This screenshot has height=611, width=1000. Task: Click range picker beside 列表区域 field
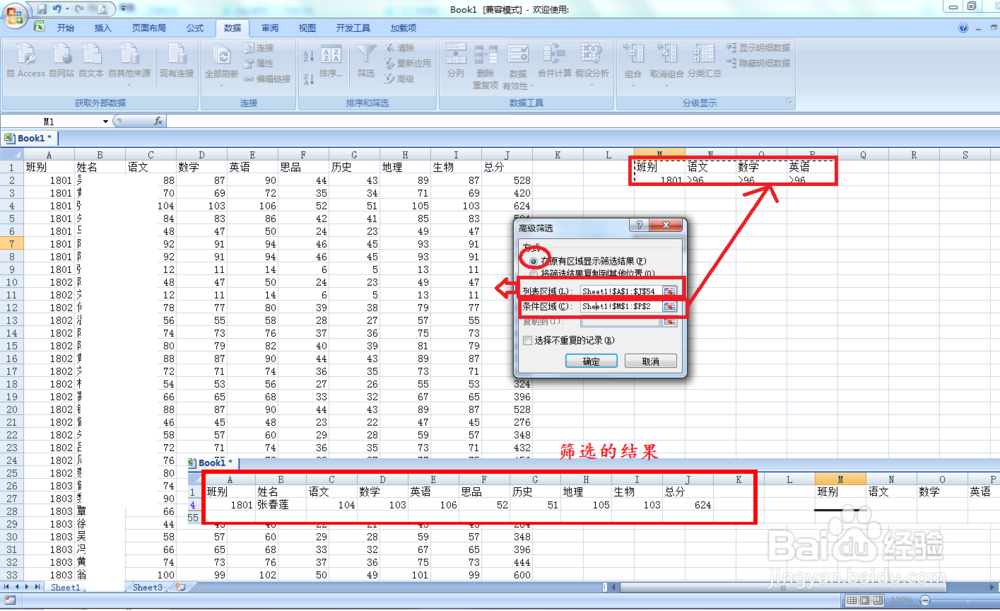click(668, 291)
